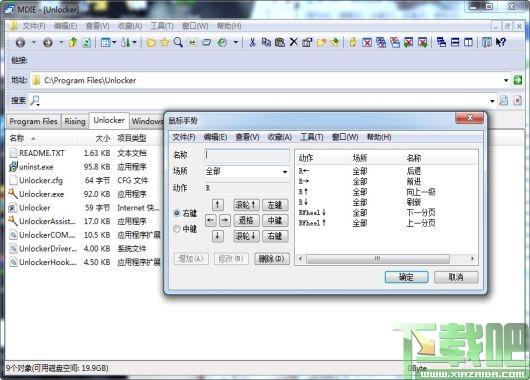Screen dimensions: 530x380
Task: Select the R← 后退 gesture row
Action: point(386,171)
